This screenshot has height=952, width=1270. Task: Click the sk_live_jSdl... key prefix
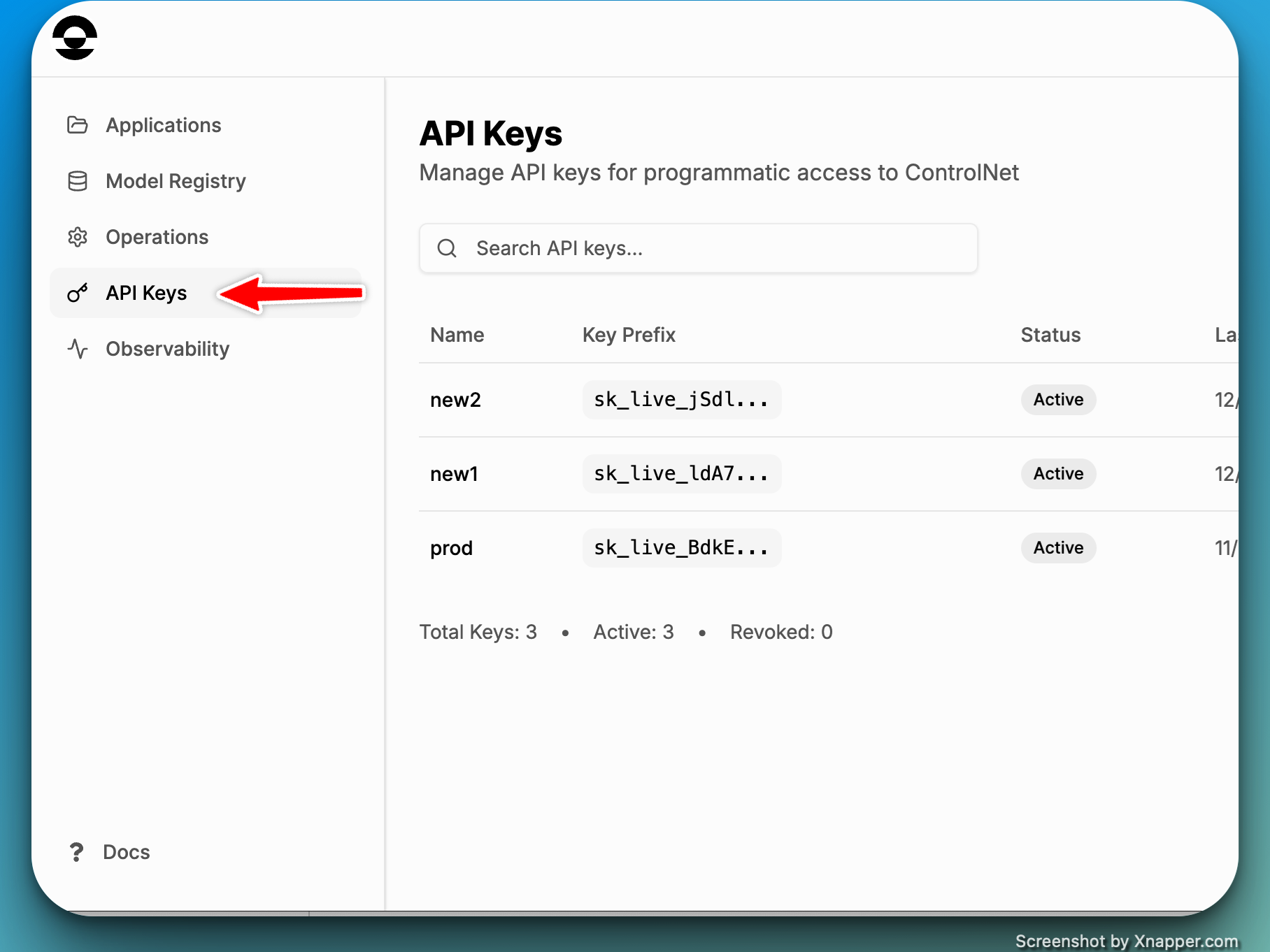tap(682, 400)
